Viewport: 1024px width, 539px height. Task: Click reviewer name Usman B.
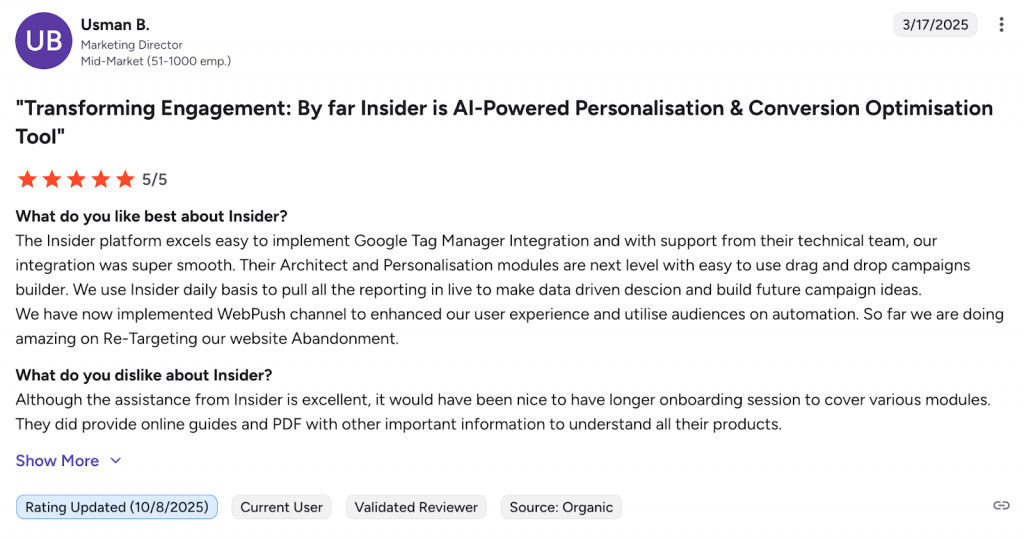(115, 25)
